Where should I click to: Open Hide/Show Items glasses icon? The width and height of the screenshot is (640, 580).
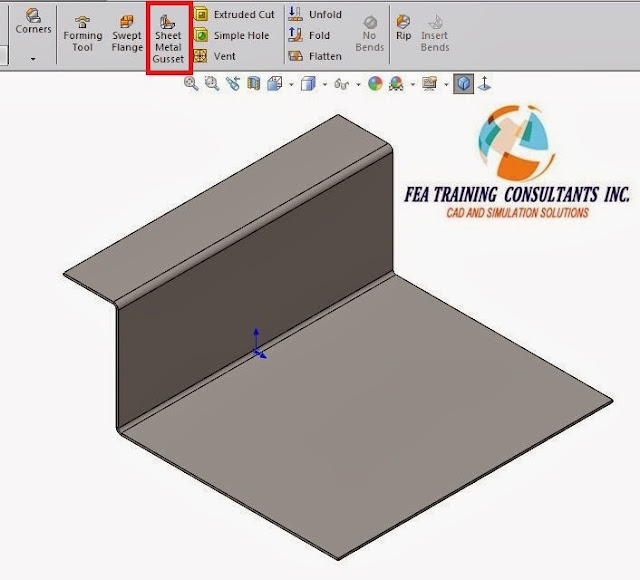point(342,84)
